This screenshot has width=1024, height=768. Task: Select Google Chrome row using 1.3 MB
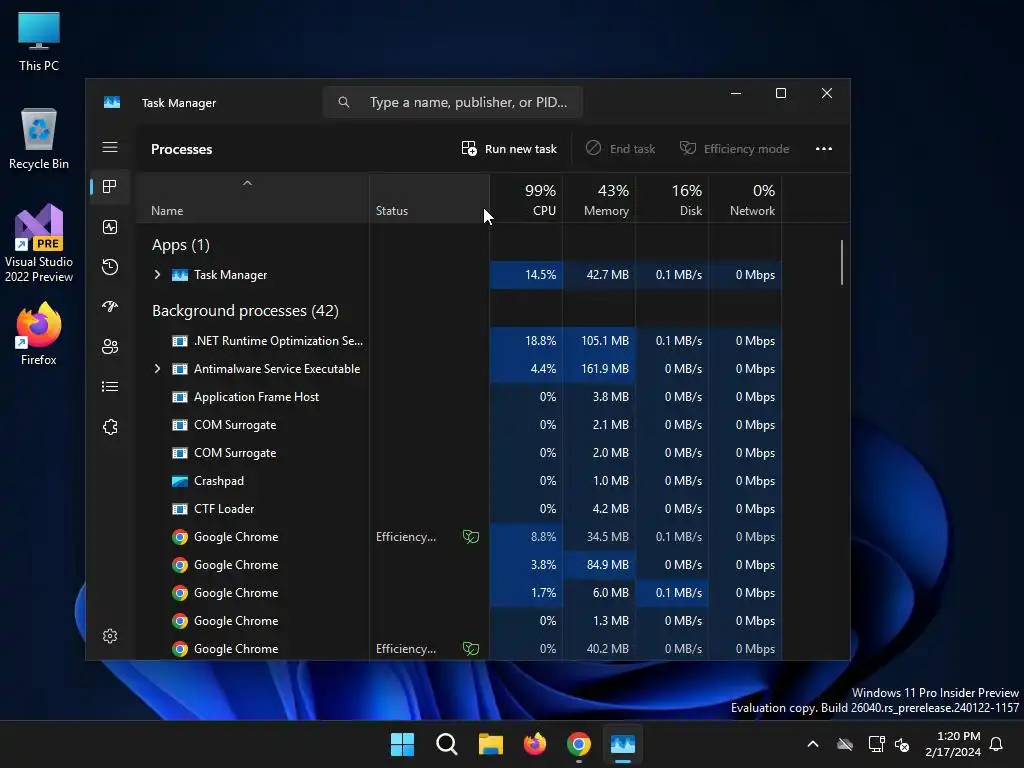click(x=459, y=621)
